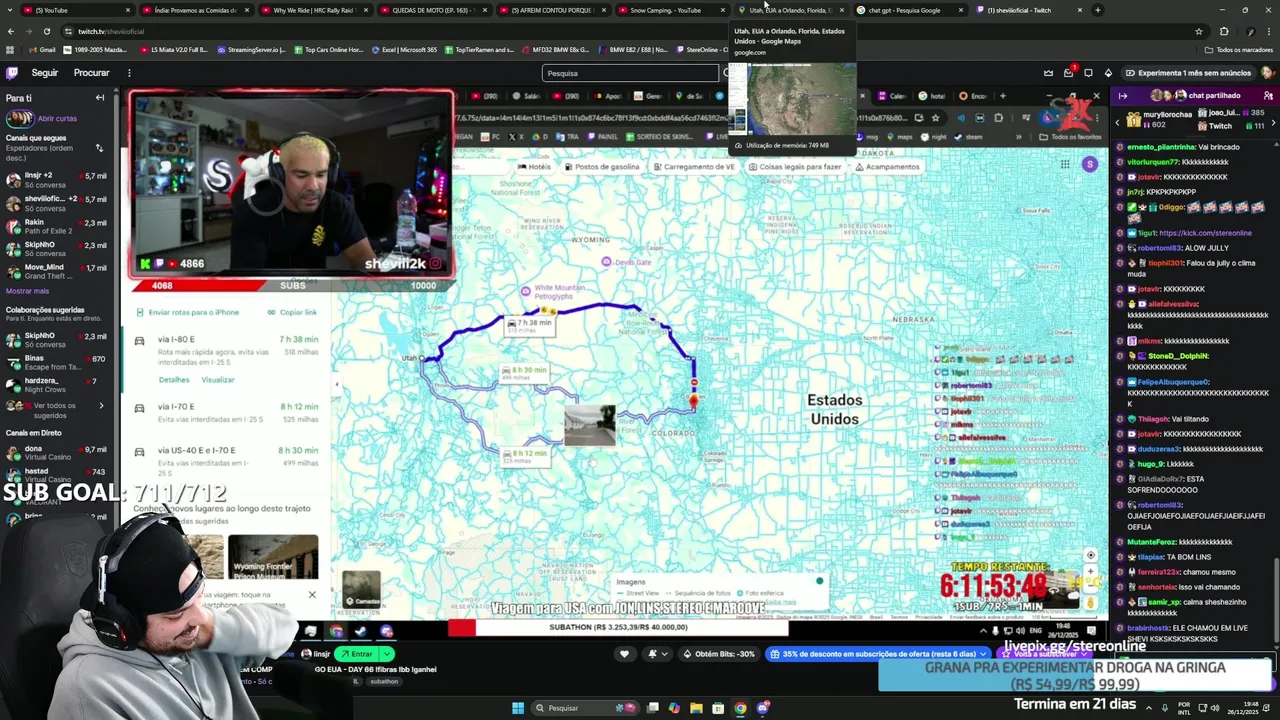Viewport: 1280px width, 720px height.
Task: Click into the Twitch Pesquisa search field
Action: [x=630, y=73]
